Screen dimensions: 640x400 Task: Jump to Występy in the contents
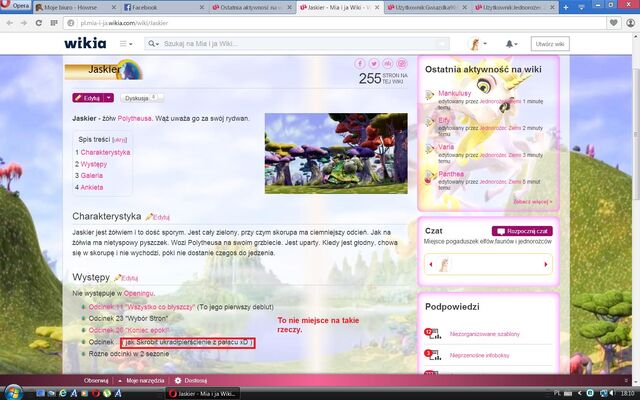pos(93,164)
